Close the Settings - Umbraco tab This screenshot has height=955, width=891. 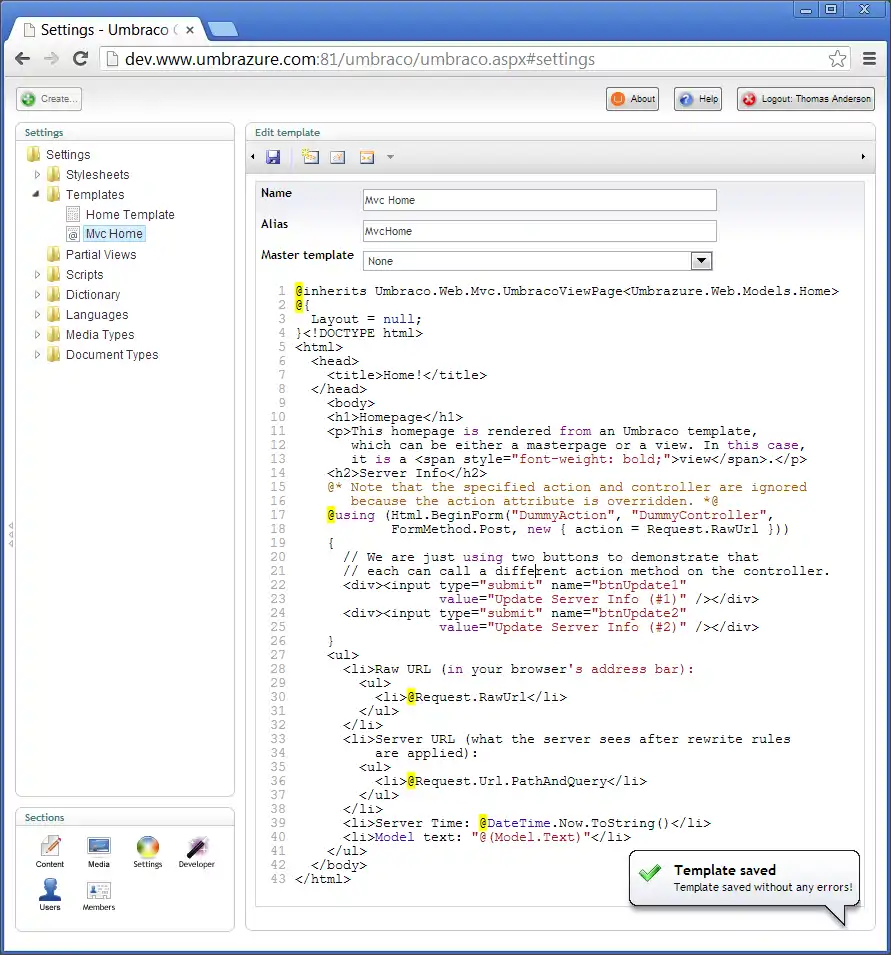190,29
